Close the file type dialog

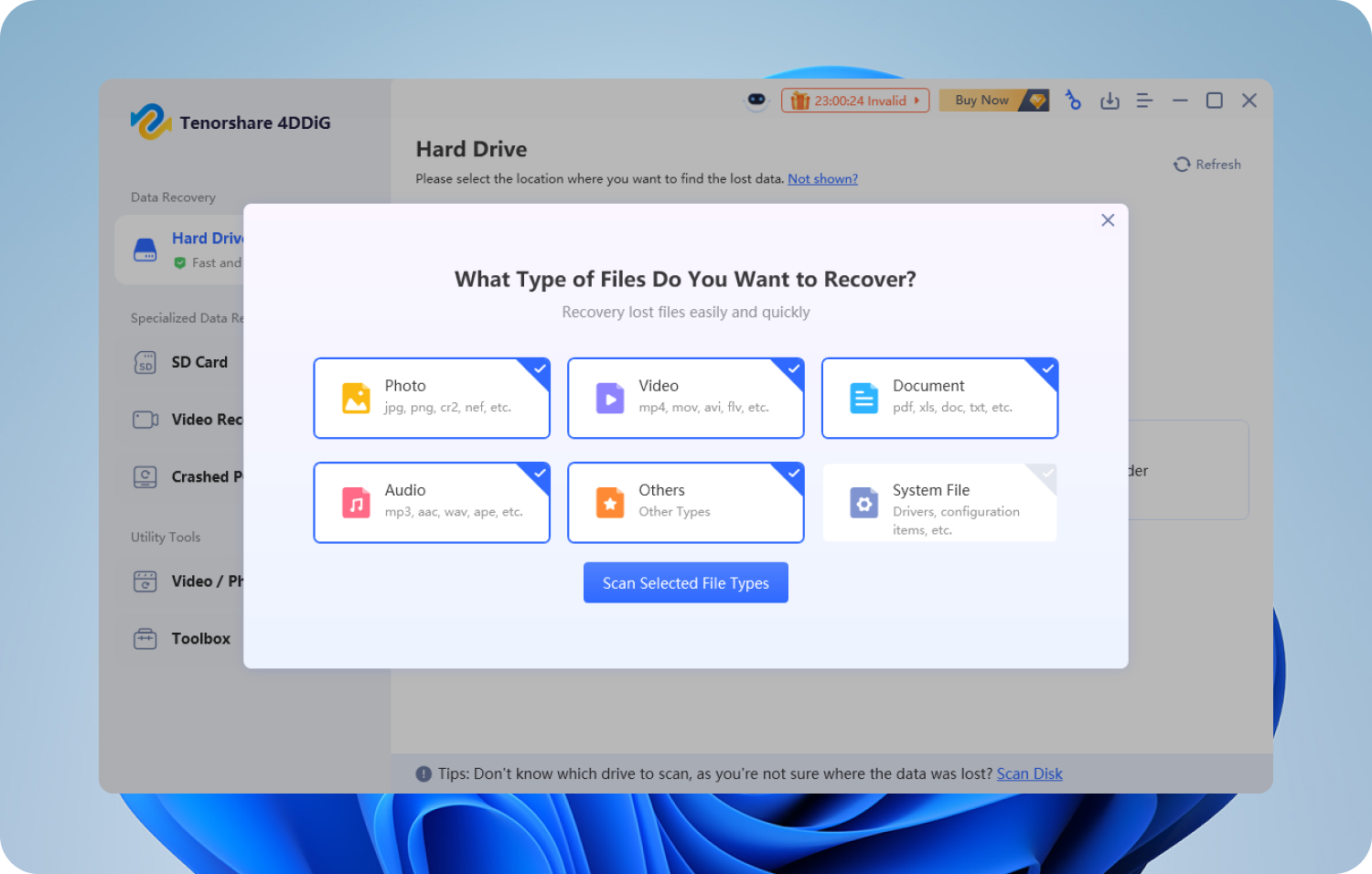click(x=1108, y=220)
